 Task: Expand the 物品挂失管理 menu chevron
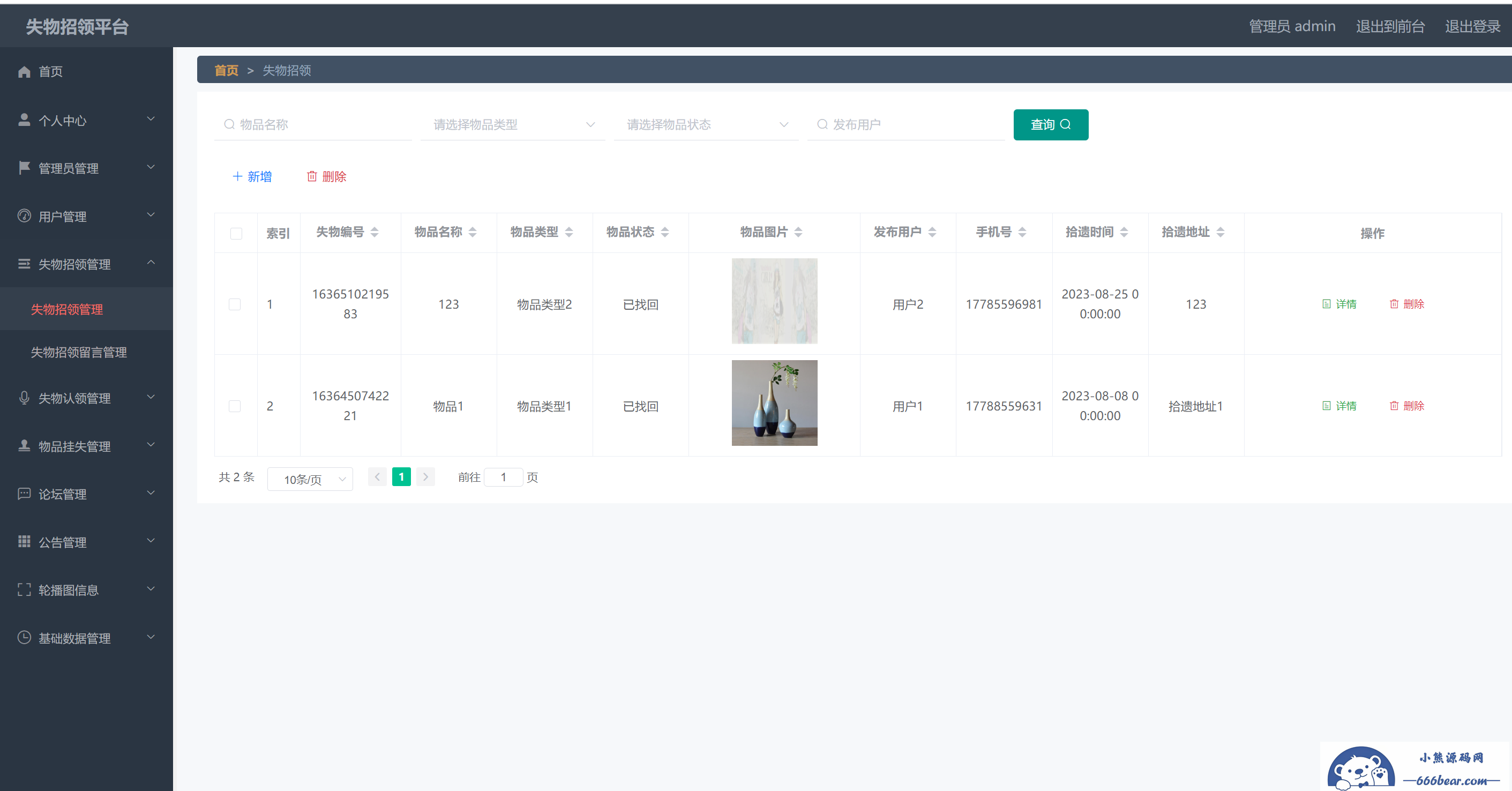151,445
